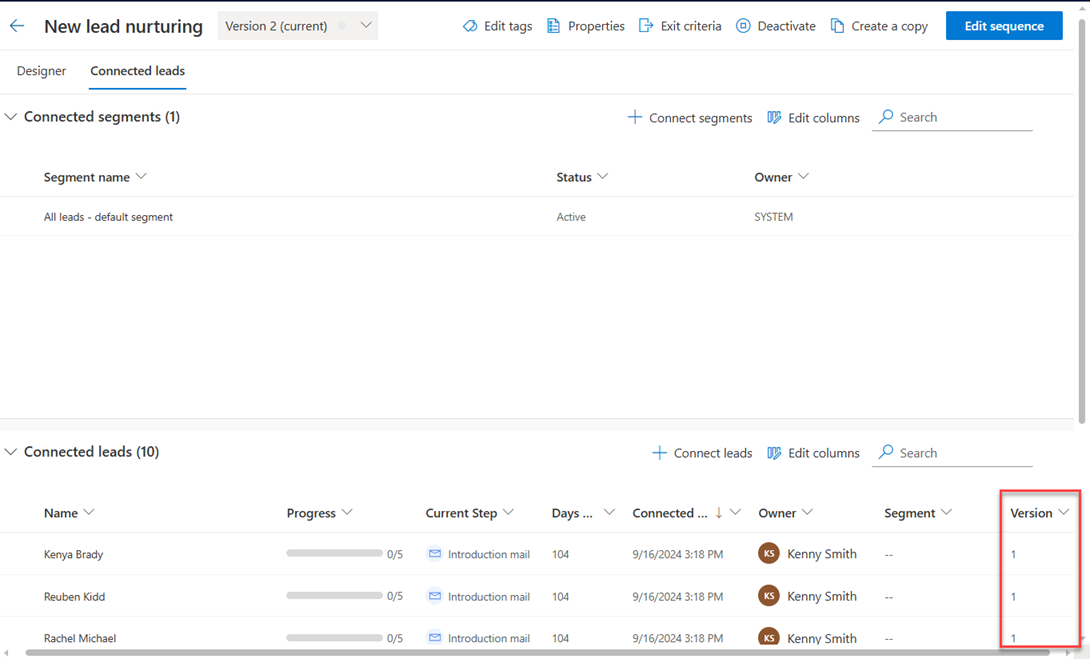
Task: Open the Progress column dropdown
Action: point(347,512)
